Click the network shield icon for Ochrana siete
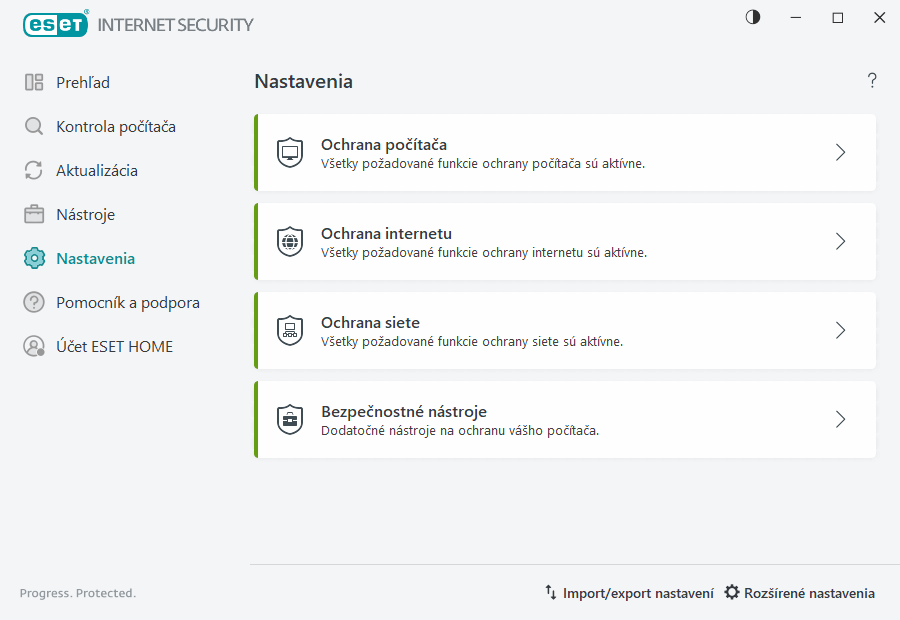Screen dimensions: 900x620 click(290, 330)
